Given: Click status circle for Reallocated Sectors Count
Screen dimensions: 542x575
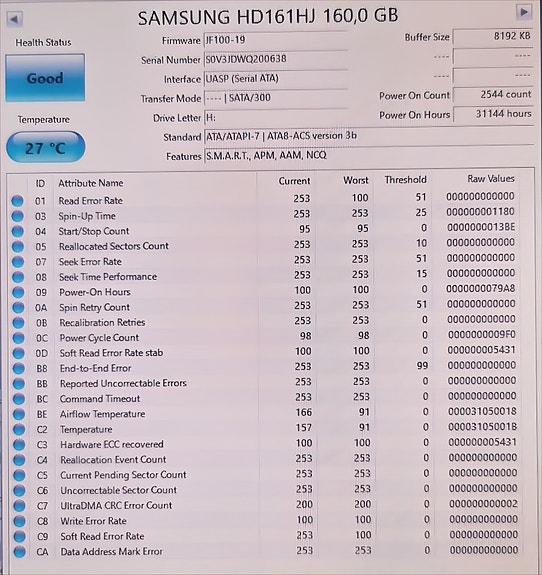Looking at the screenshot, I should (18, 246).
